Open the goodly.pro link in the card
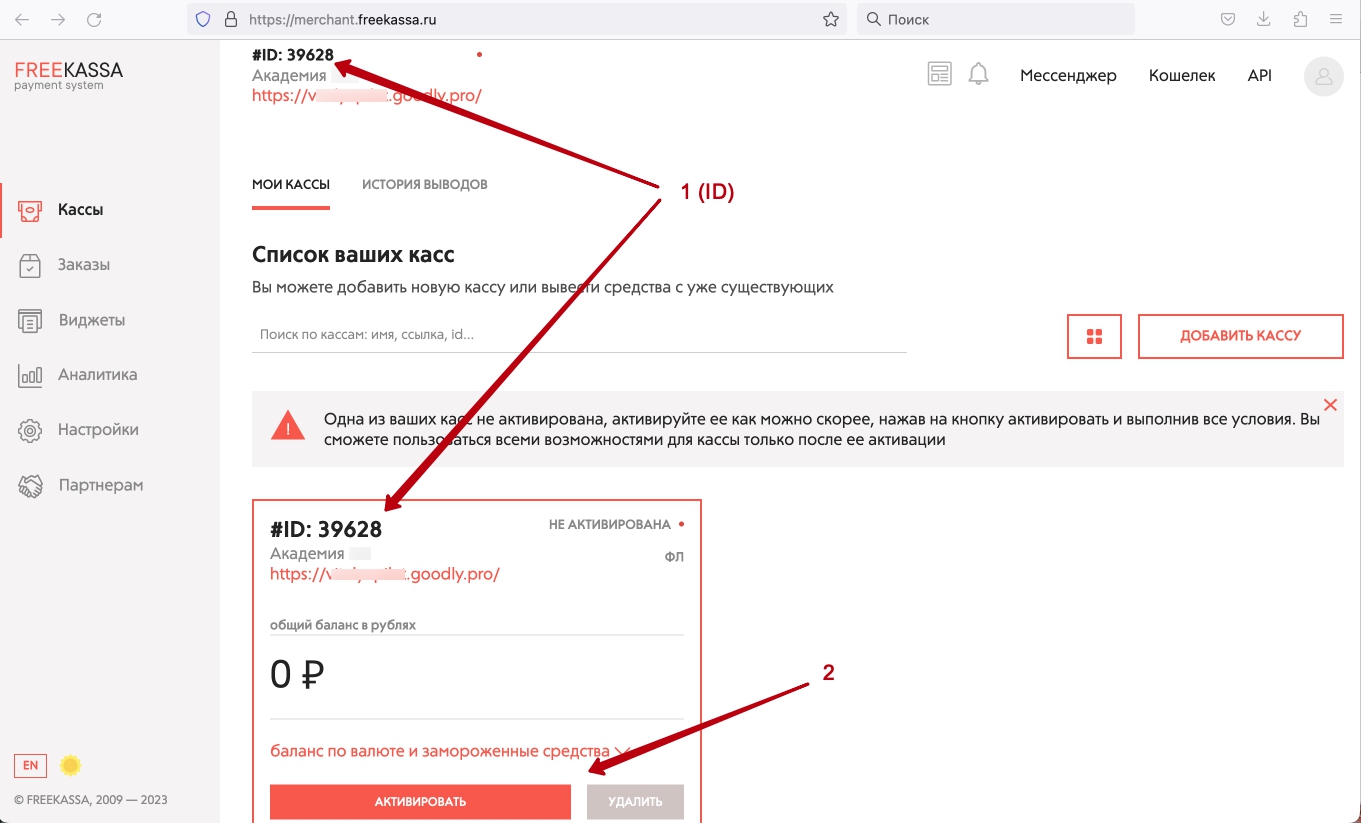The height and width of the screenshot is (823, 1361). (x=385, y=574)
